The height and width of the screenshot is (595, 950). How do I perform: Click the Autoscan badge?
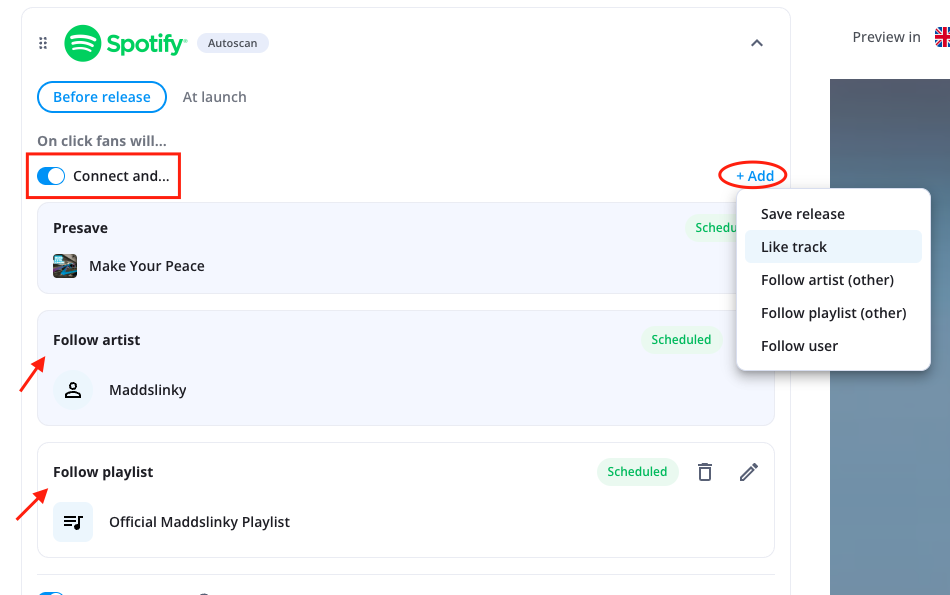(232, 43)
